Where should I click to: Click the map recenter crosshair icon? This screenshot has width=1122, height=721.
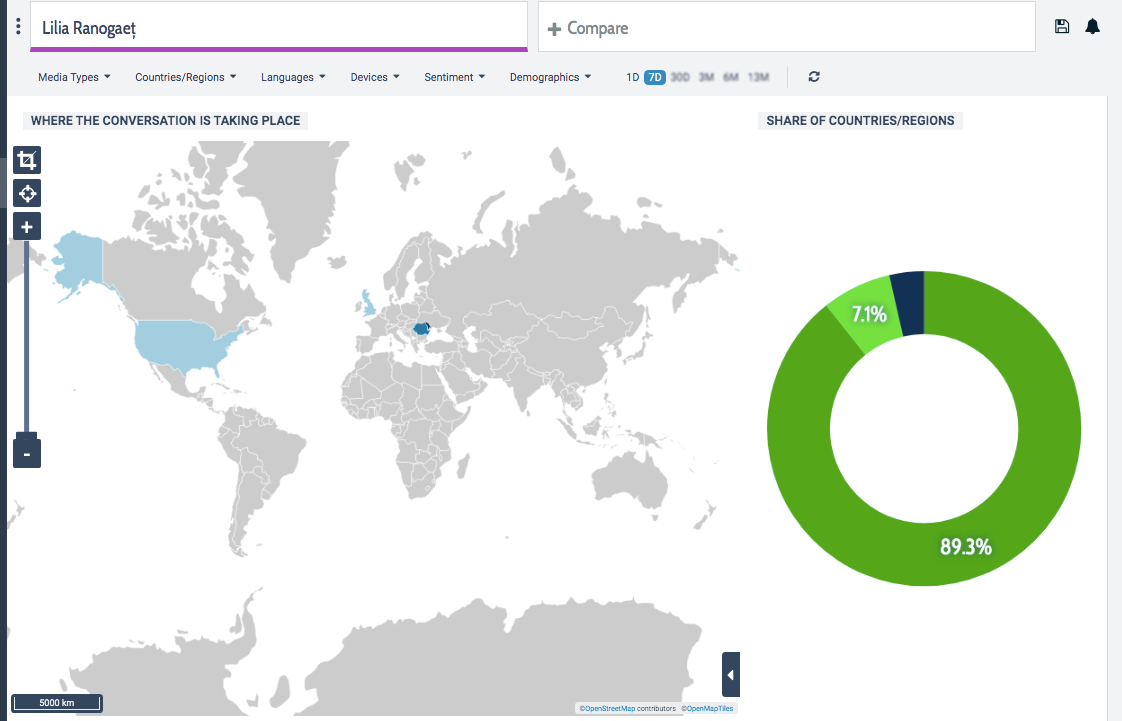click(27, 193)
